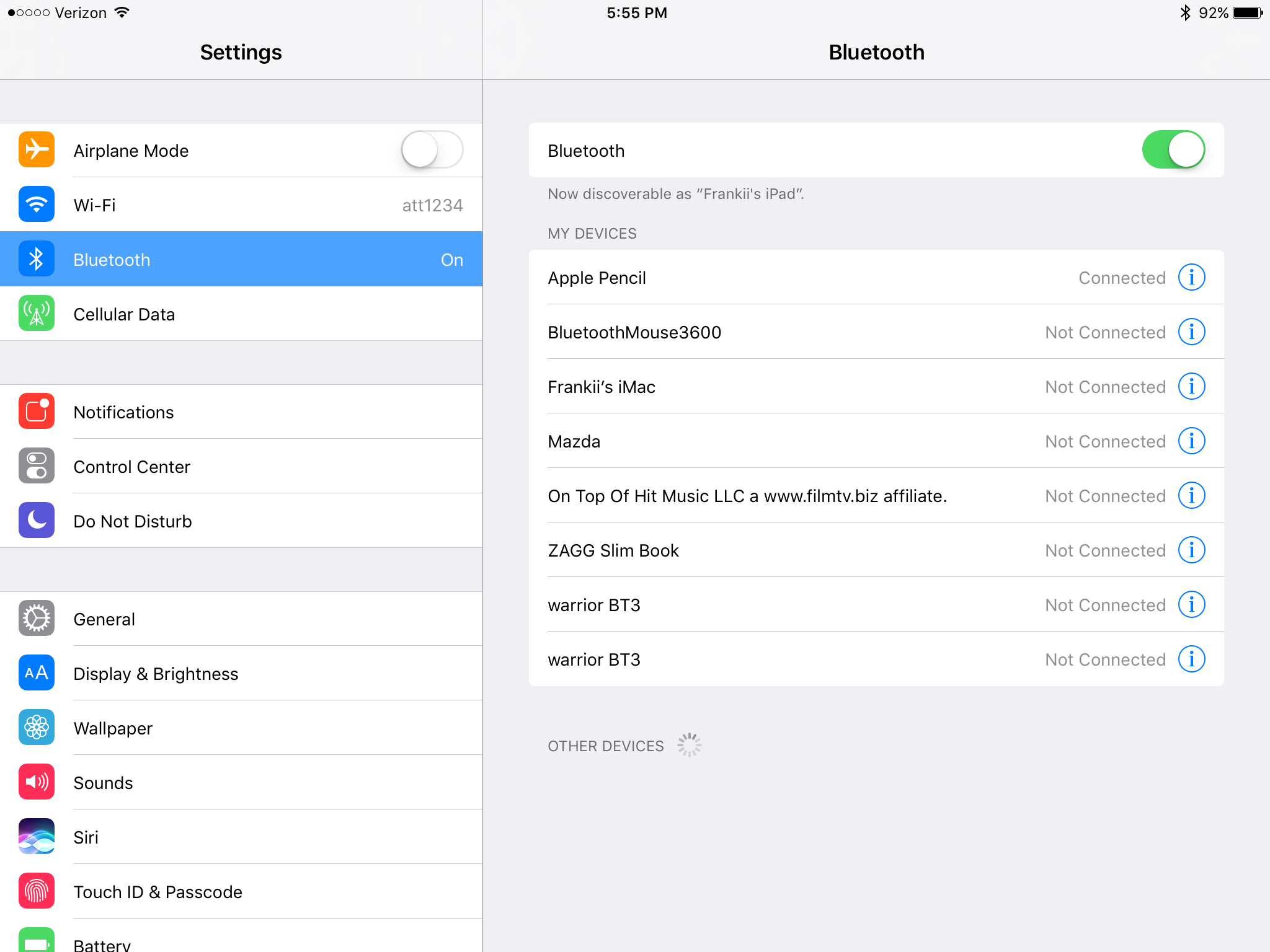Tap the Airplane Mode orange icon
The width and height of the screenshot is (1270, 952).
pyautogui.click(x=37, y=150)
